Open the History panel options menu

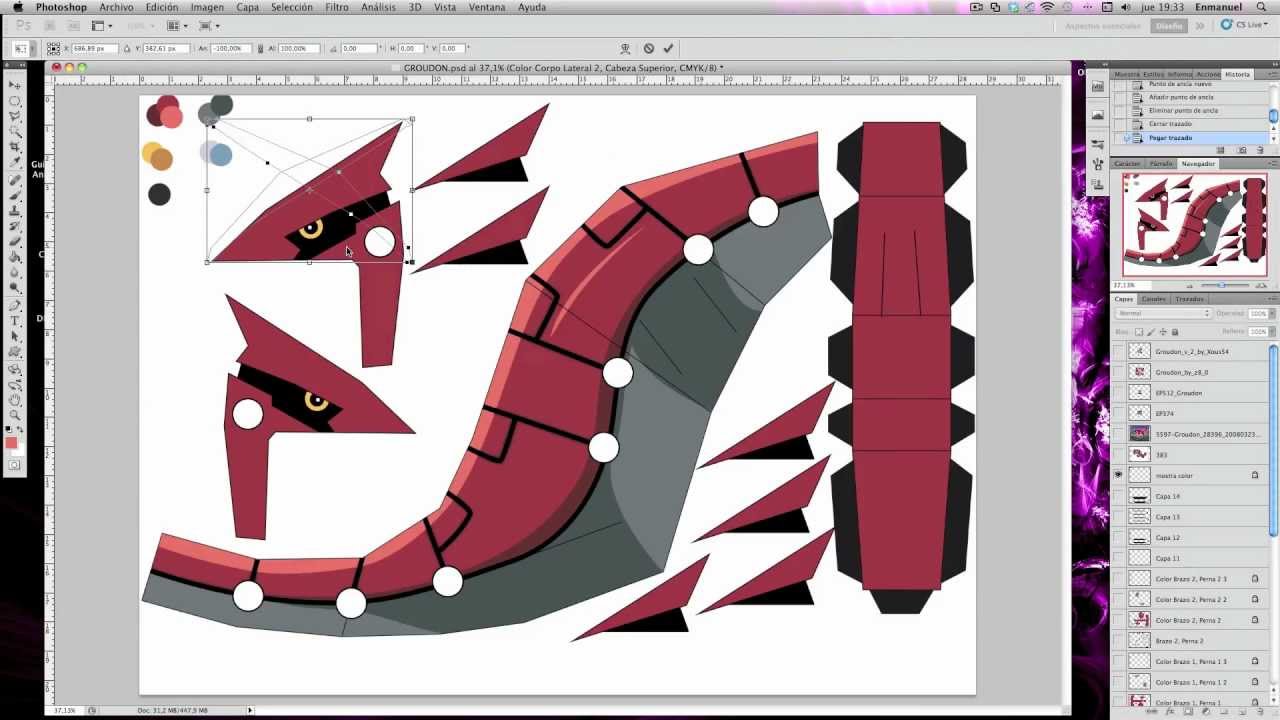click(x=1271, y=74)
